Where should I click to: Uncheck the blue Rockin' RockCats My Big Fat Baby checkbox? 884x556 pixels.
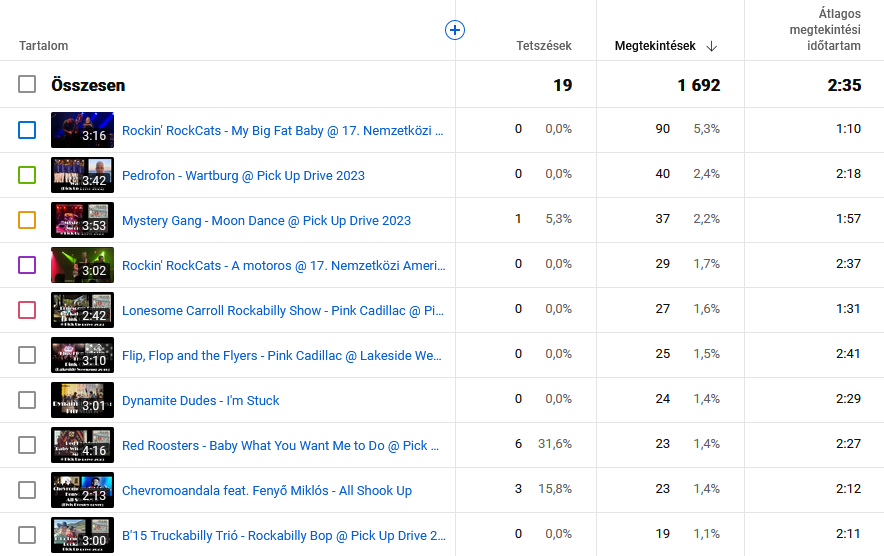click(x=27, y=130)
